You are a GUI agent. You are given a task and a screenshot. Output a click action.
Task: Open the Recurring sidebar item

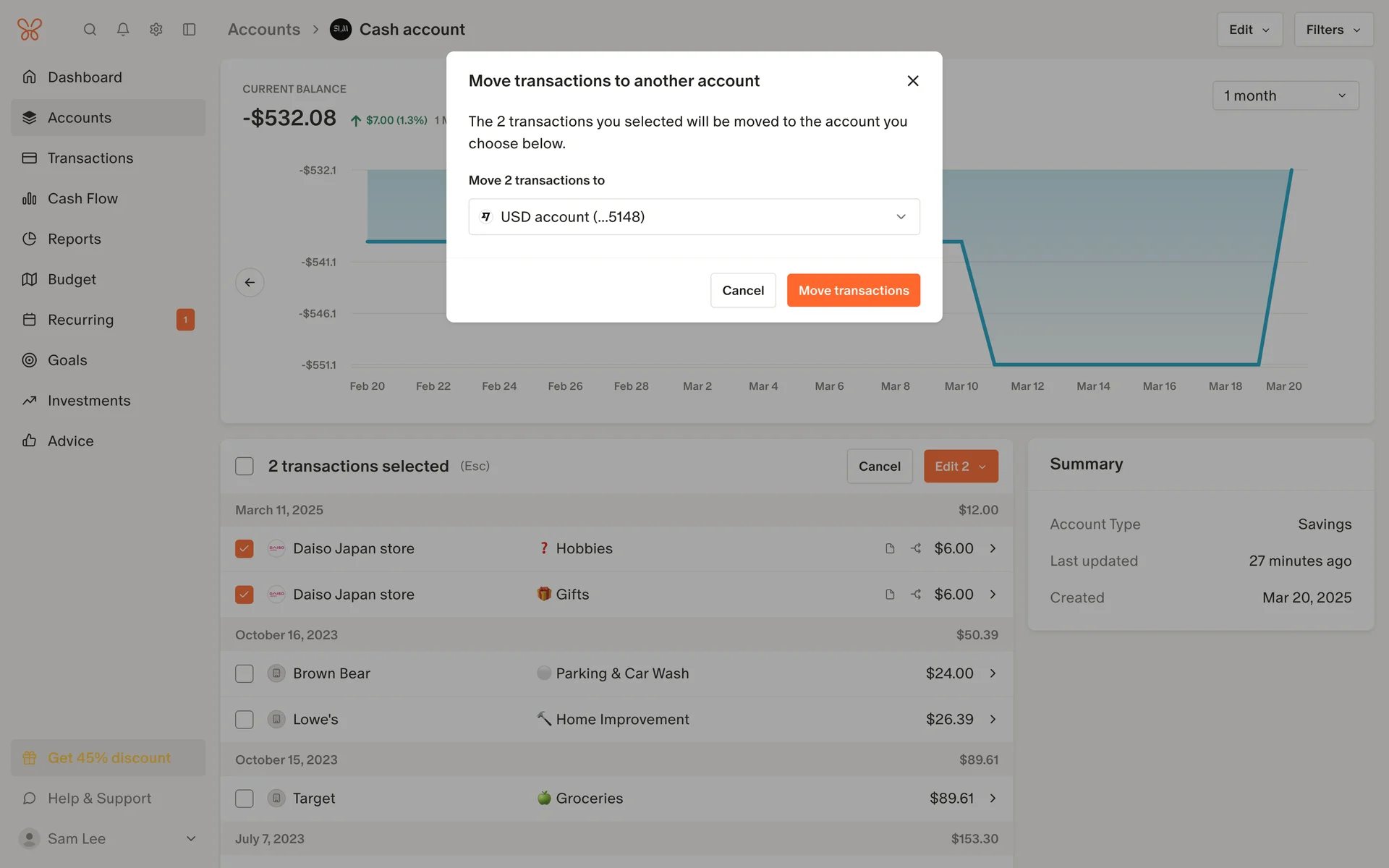point(80,320)
